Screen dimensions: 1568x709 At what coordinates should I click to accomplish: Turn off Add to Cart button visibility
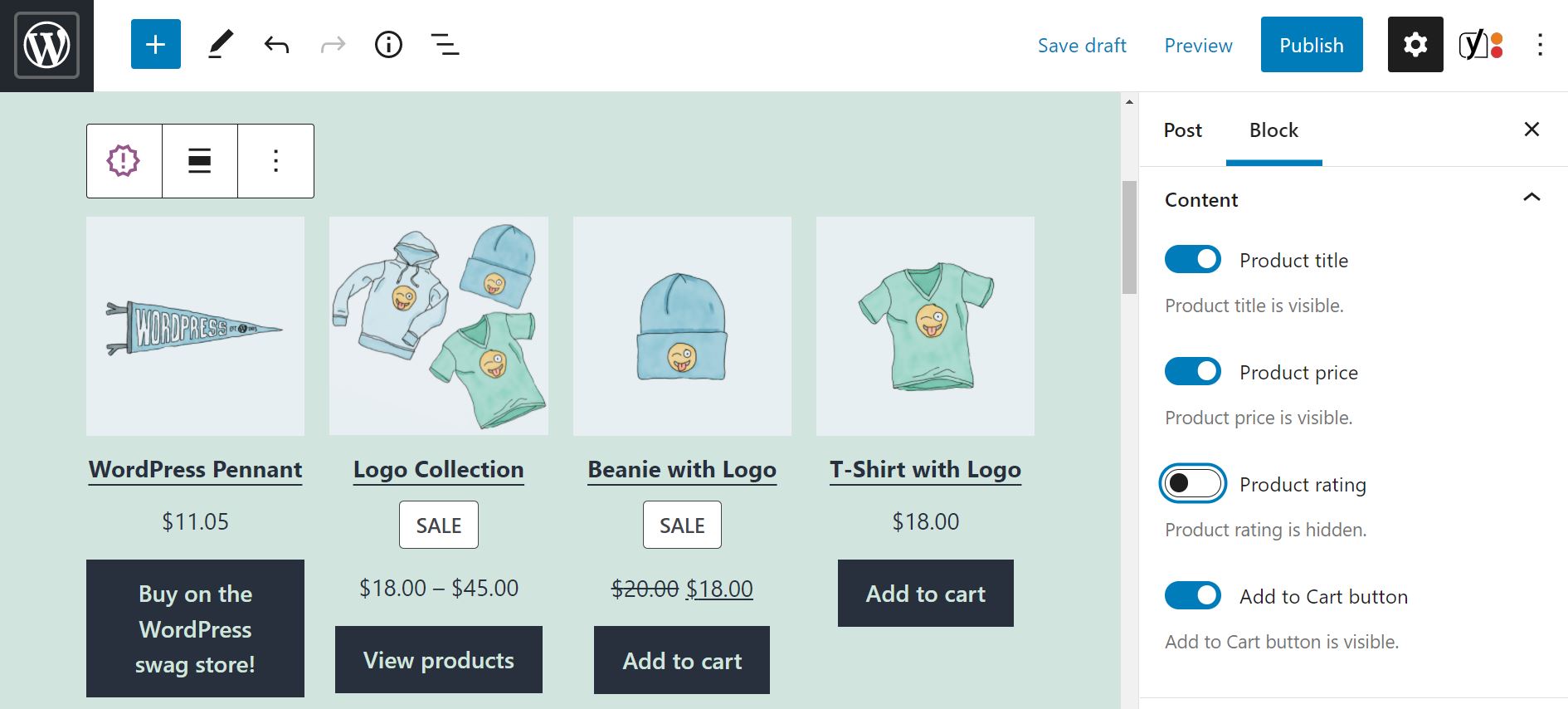click(x=1192, y=595)
